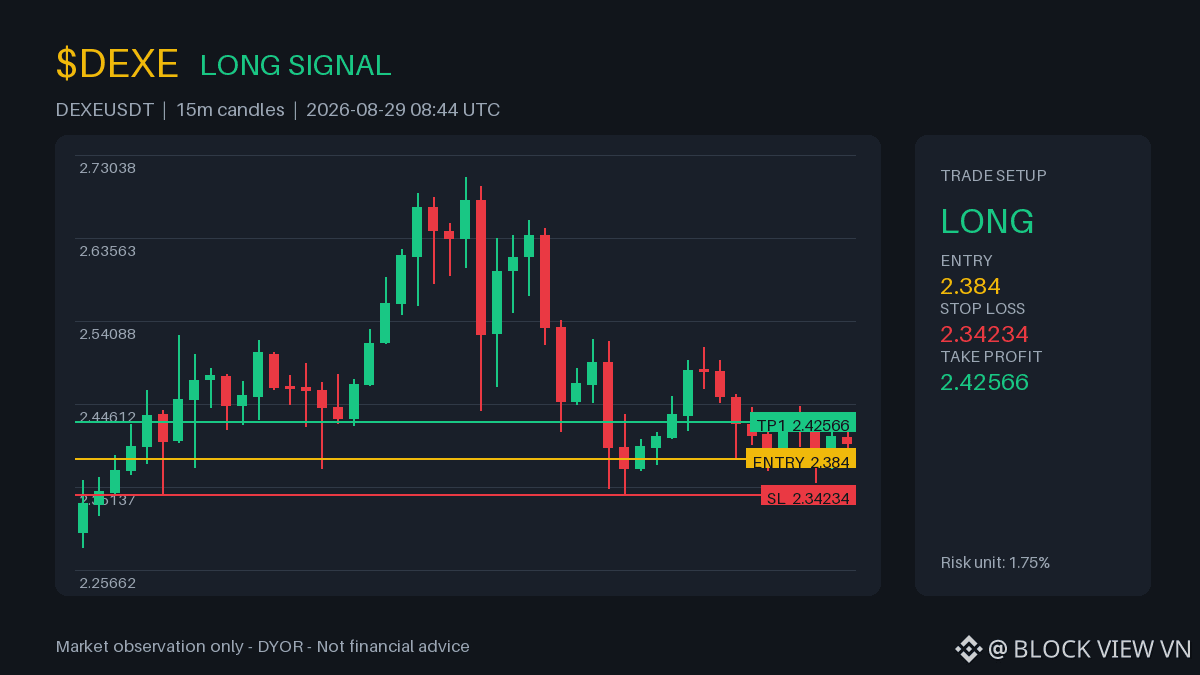This screenshot has width=1200, height=675.
Task: Click the Binance diamond logo icon
Action: coord(968,649)
